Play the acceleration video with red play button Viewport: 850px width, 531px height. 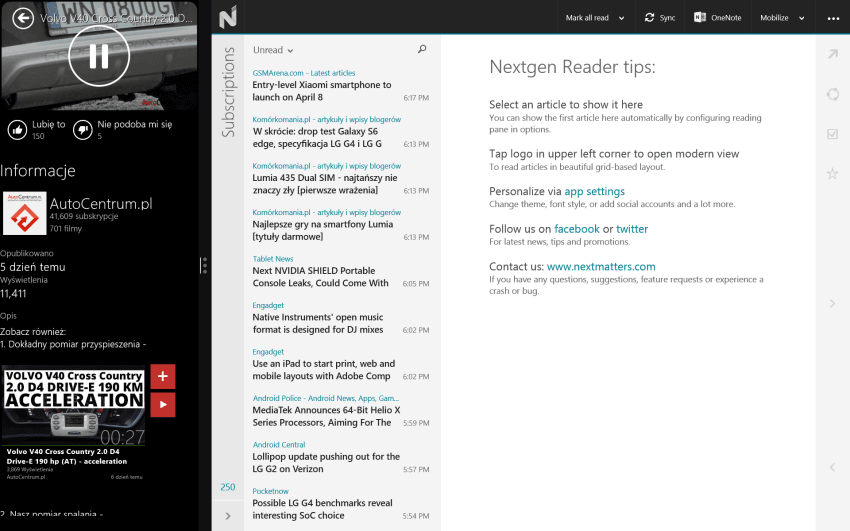163,405
